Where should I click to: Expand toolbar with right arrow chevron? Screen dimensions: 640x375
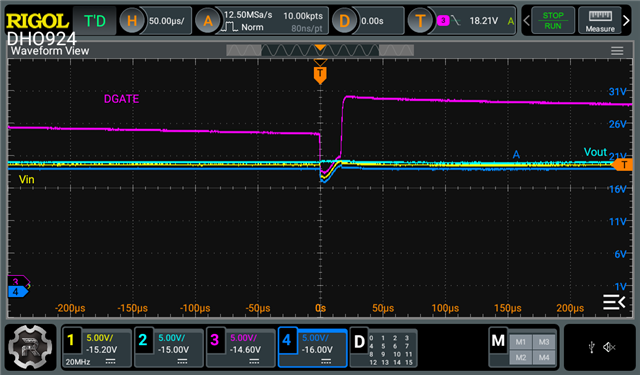tap(627, 20)
